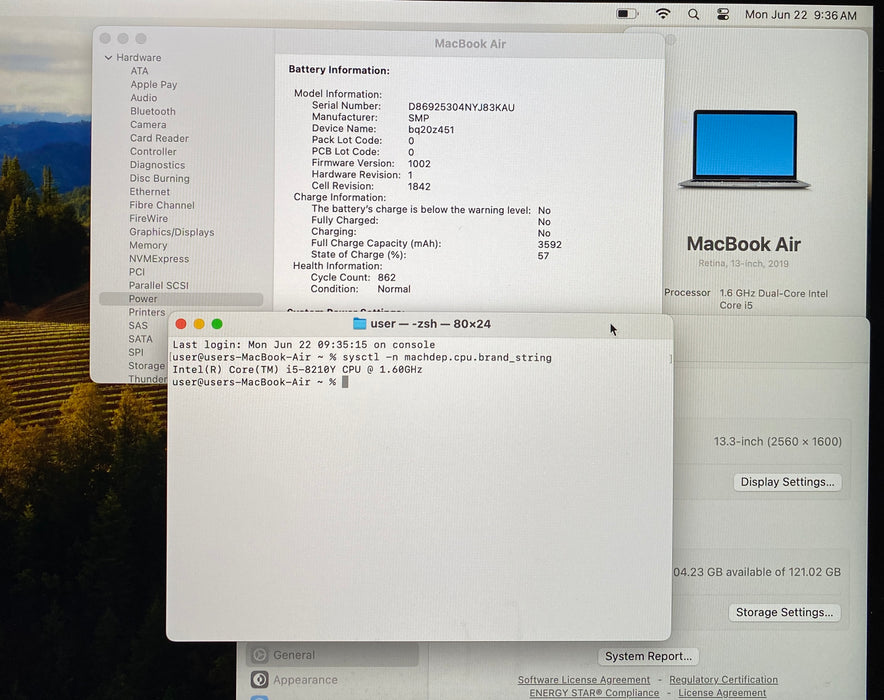This screenshot has width=884, height=700.
Task: Click the Cycle Count value 862
Action: pos(387,277)
